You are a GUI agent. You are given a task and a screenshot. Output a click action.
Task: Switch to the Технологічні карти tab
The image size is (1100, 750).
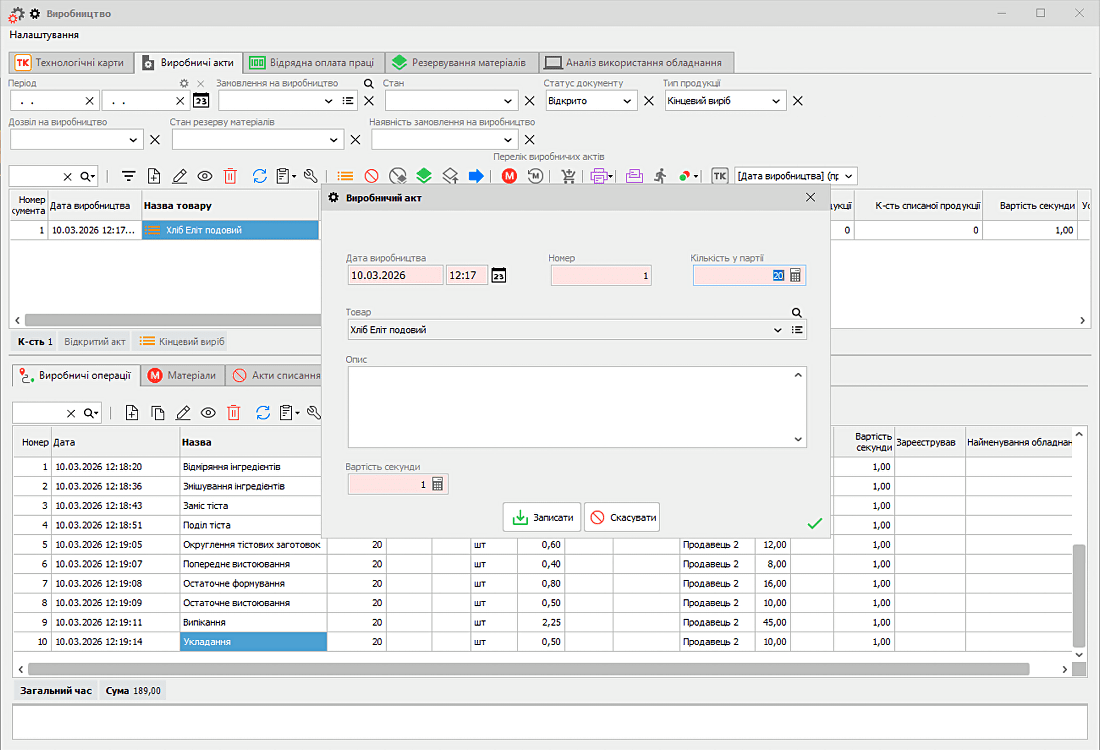click(x=70, y=62)
